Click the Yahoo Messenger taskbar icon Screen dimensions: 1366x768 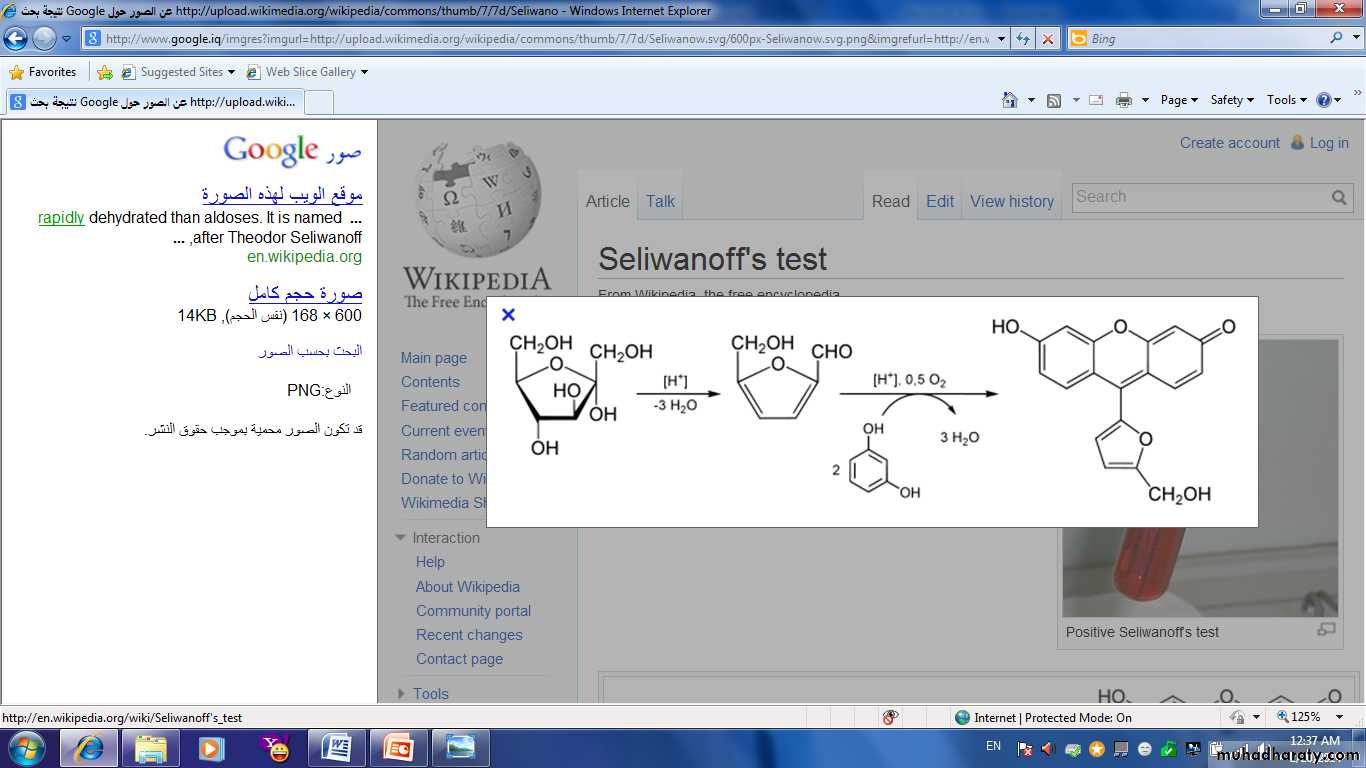pos(274,748)
